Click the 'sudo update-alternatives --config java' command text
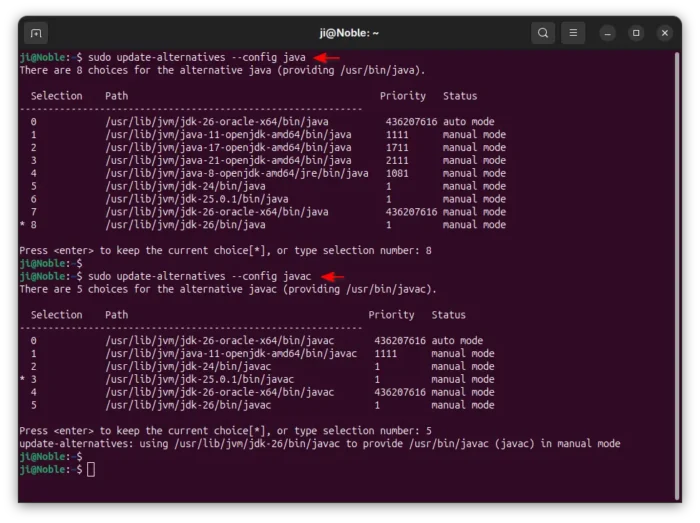Image resolution: width=700 pixels, height=523 pixels. pyautogui.click(x=196, y=58)
